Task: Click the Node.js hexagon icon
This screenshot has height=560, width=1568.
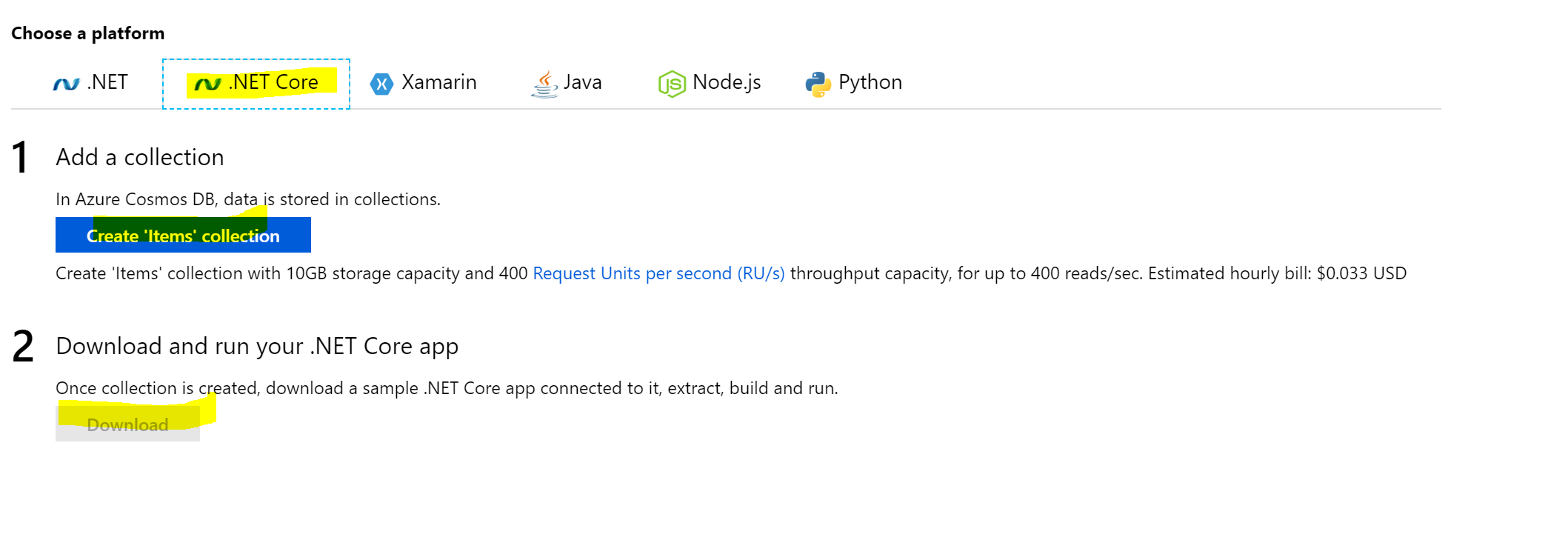Action: (671, 82)
